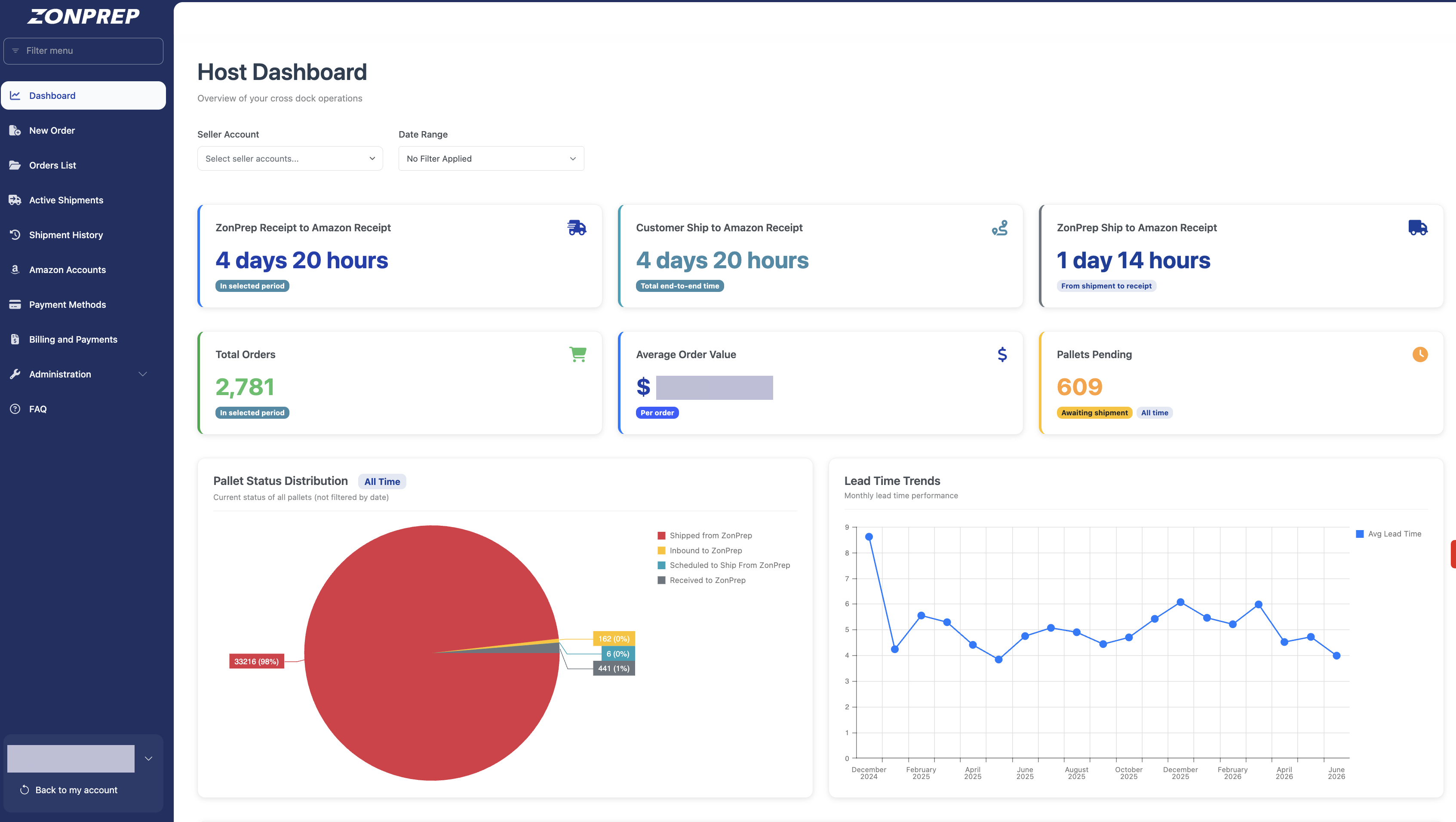Click the Active Shipments truck icon
1456x822 pixels.
pos(15,200)
